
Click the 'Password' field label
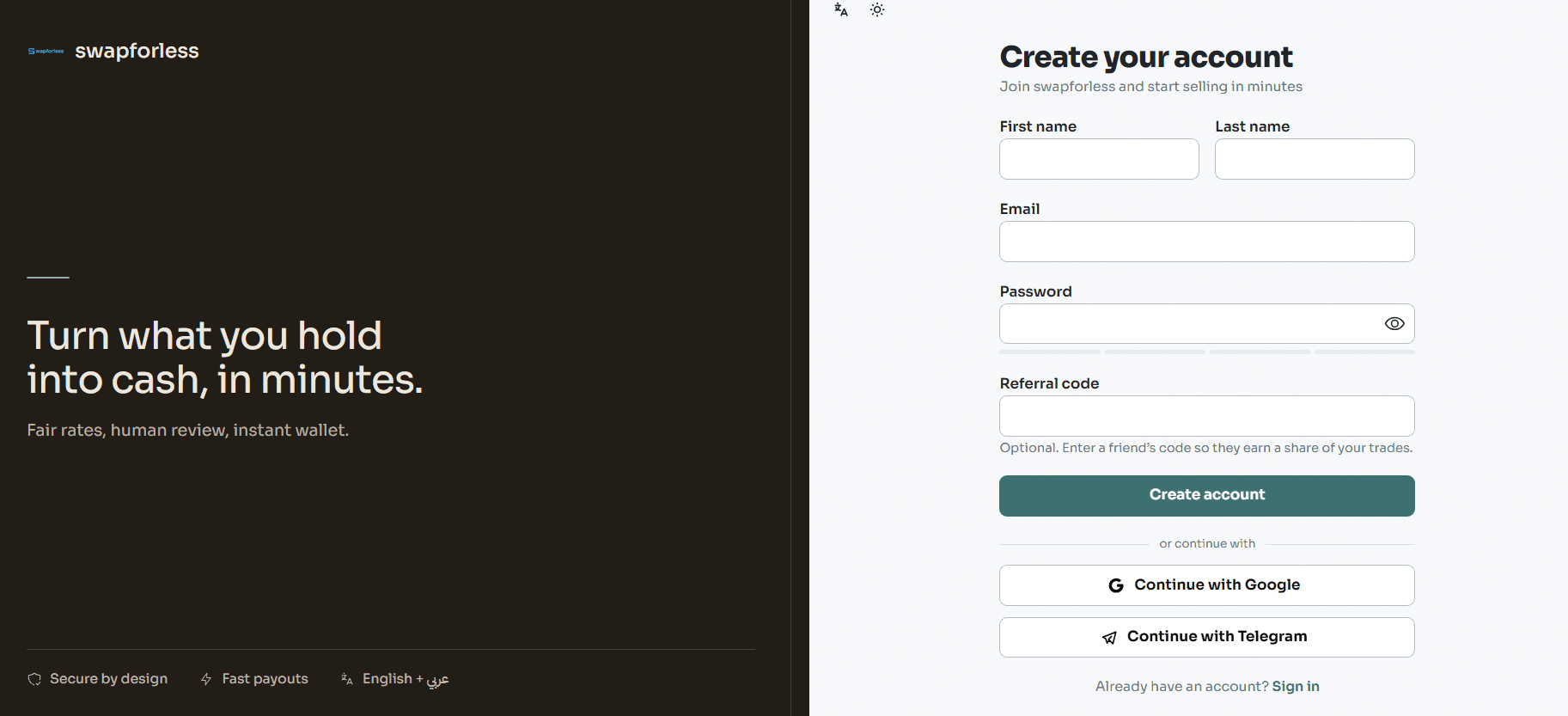[1036, 291]
